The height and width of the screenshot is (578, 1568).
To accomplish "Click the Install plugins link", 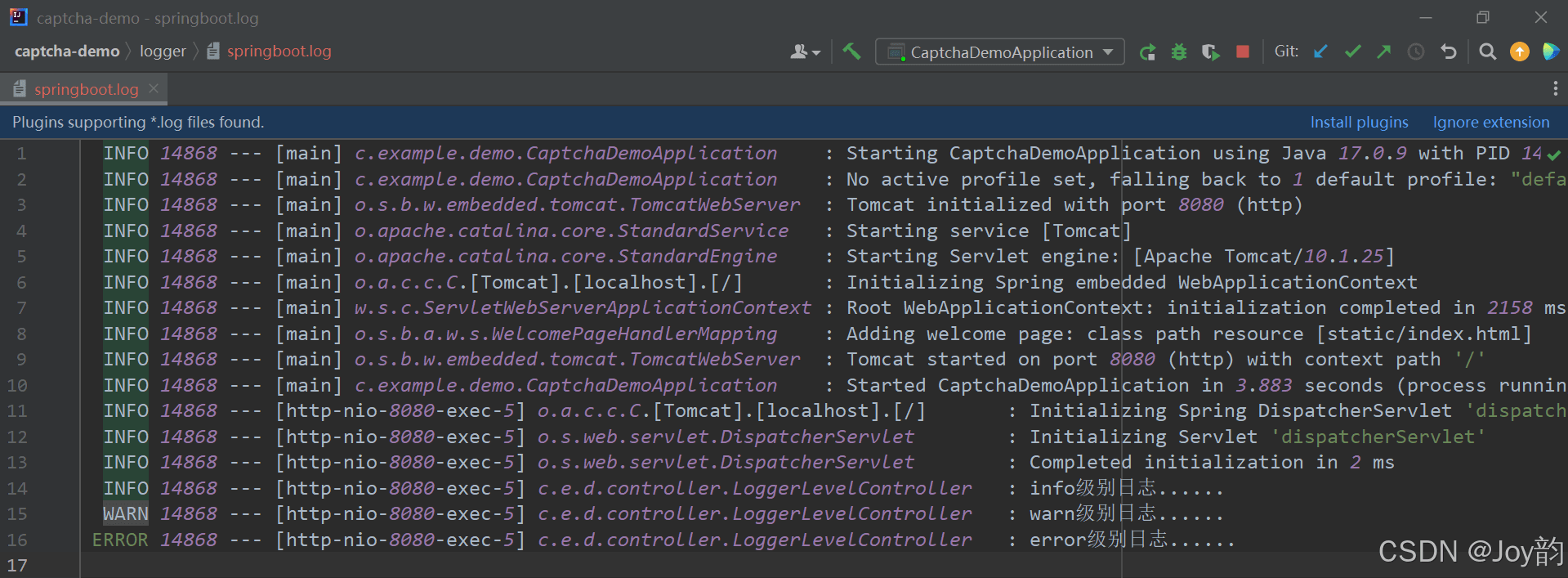I will tap(1359, 122).
